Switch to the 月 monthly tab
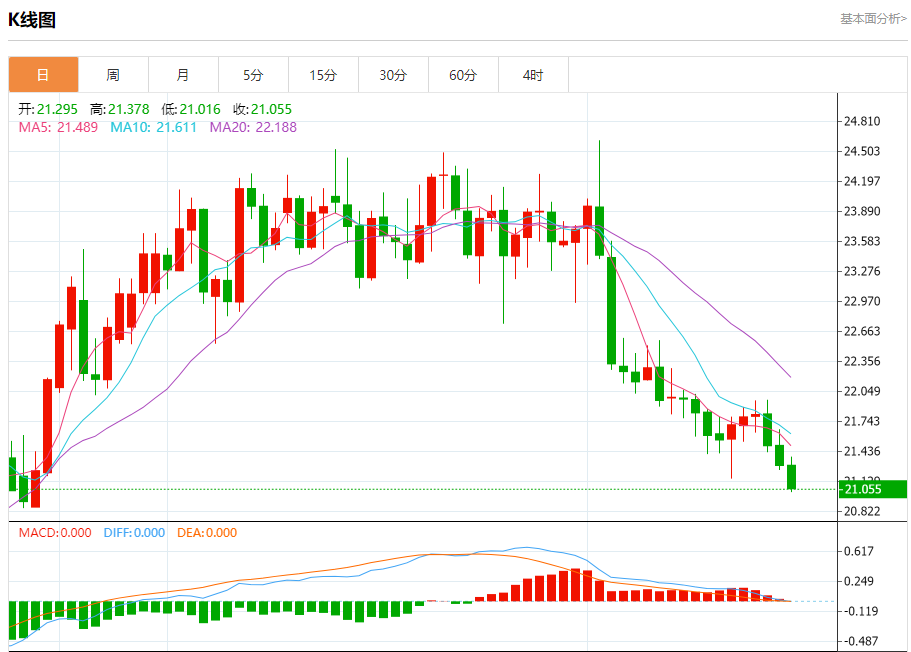The width and height of the screenshot is (911, 652). pyautogui.click(x=183, y=74)
